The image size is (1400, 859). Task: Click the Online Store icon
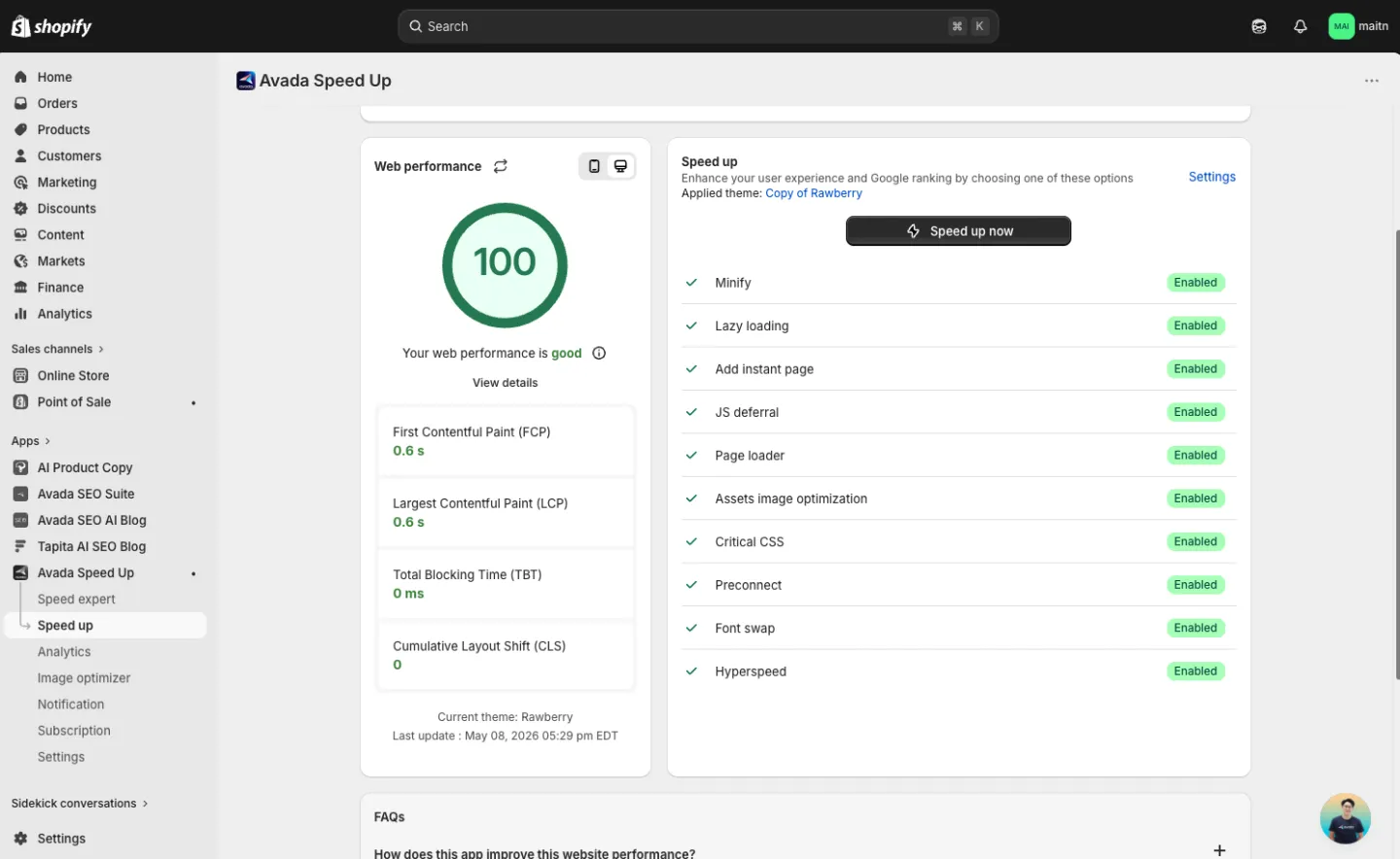[20, 375]
